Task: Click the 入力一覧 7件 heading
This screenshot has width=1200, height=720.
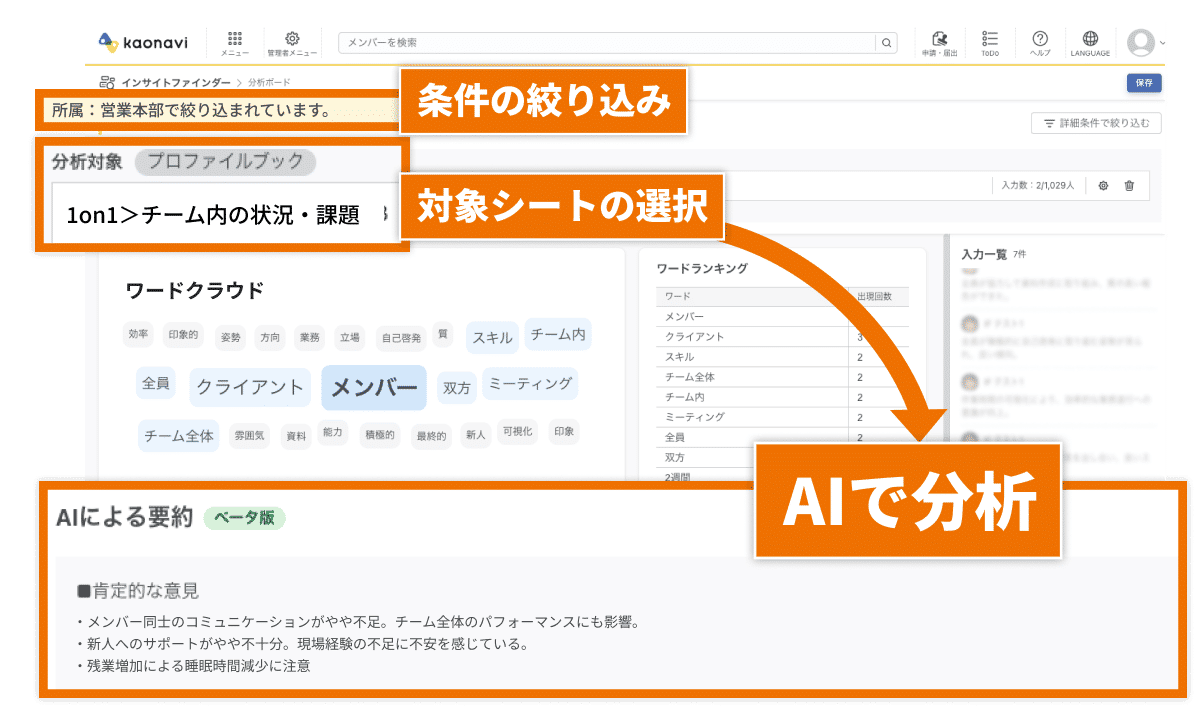Action: point(993,254)
